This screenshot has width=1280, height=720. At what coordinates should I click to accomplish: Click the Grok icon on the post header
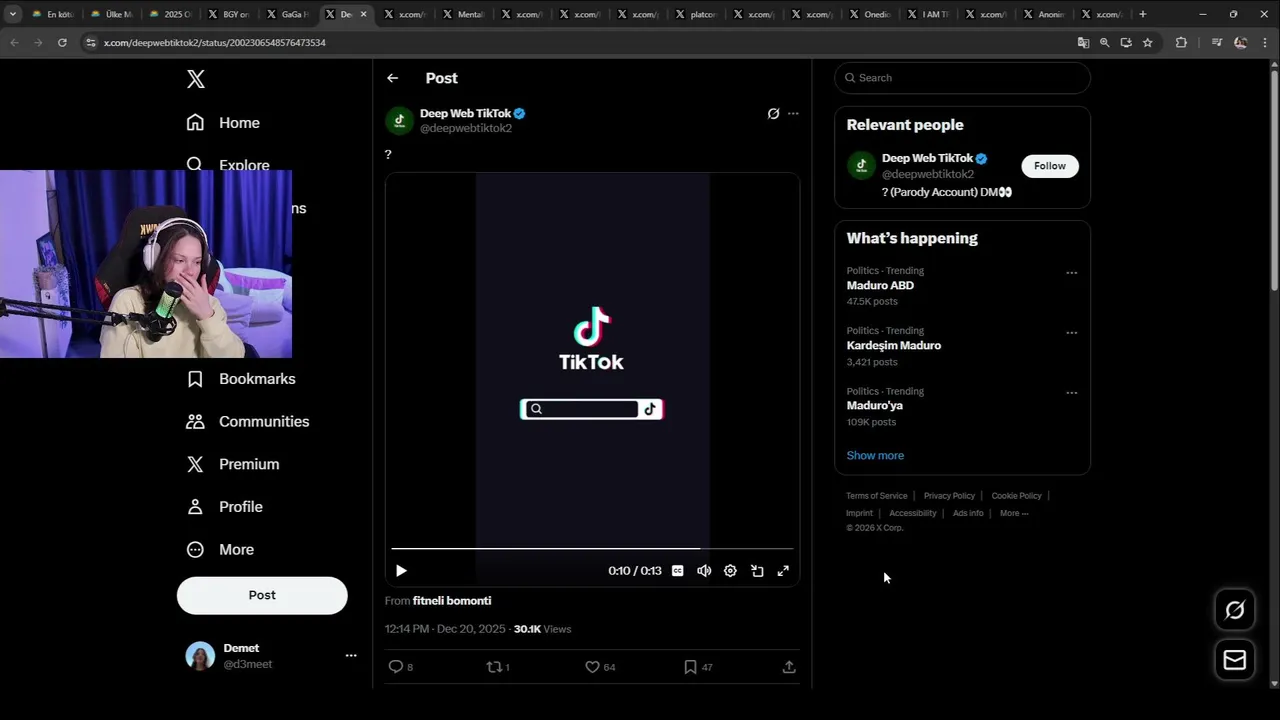[x=773, y=114]
